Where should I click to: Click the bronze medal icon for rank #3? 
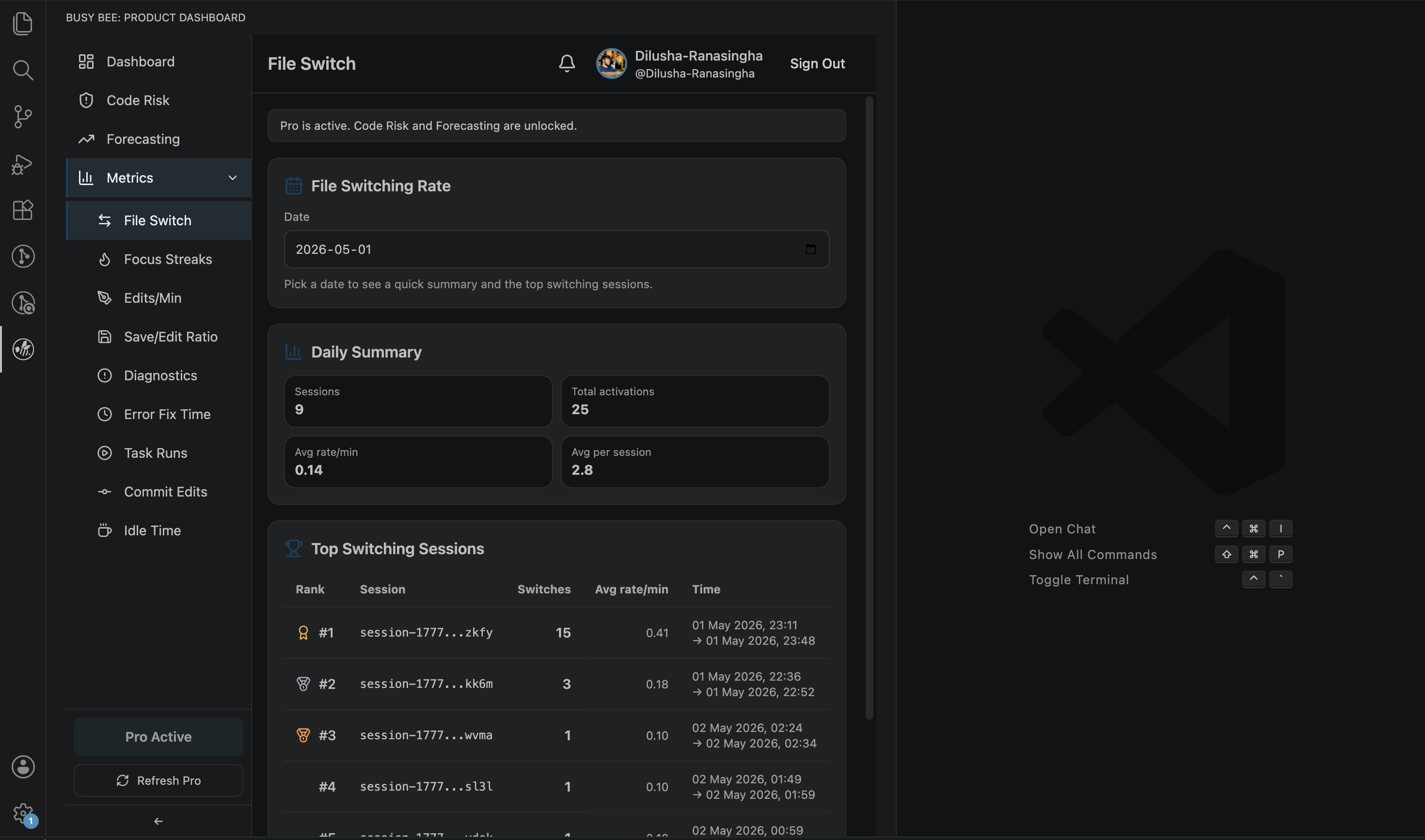303,735
